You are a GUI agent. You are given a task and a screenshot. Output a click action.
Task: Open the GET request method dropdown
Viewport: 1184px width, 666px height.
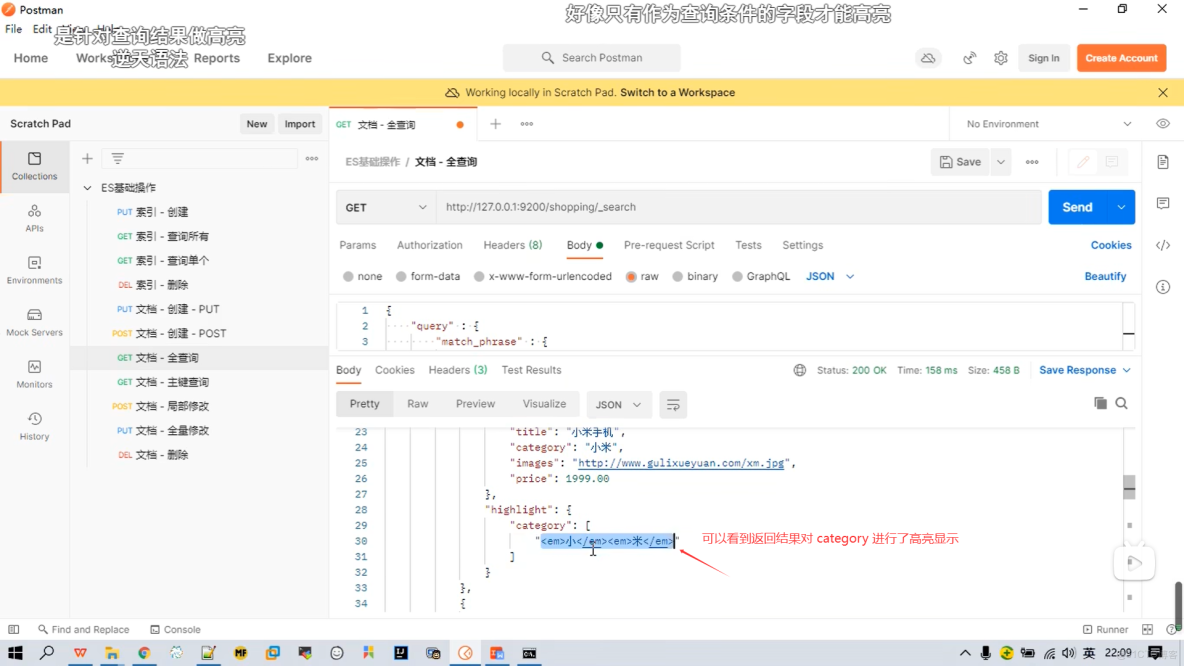(x=385, y=207)
